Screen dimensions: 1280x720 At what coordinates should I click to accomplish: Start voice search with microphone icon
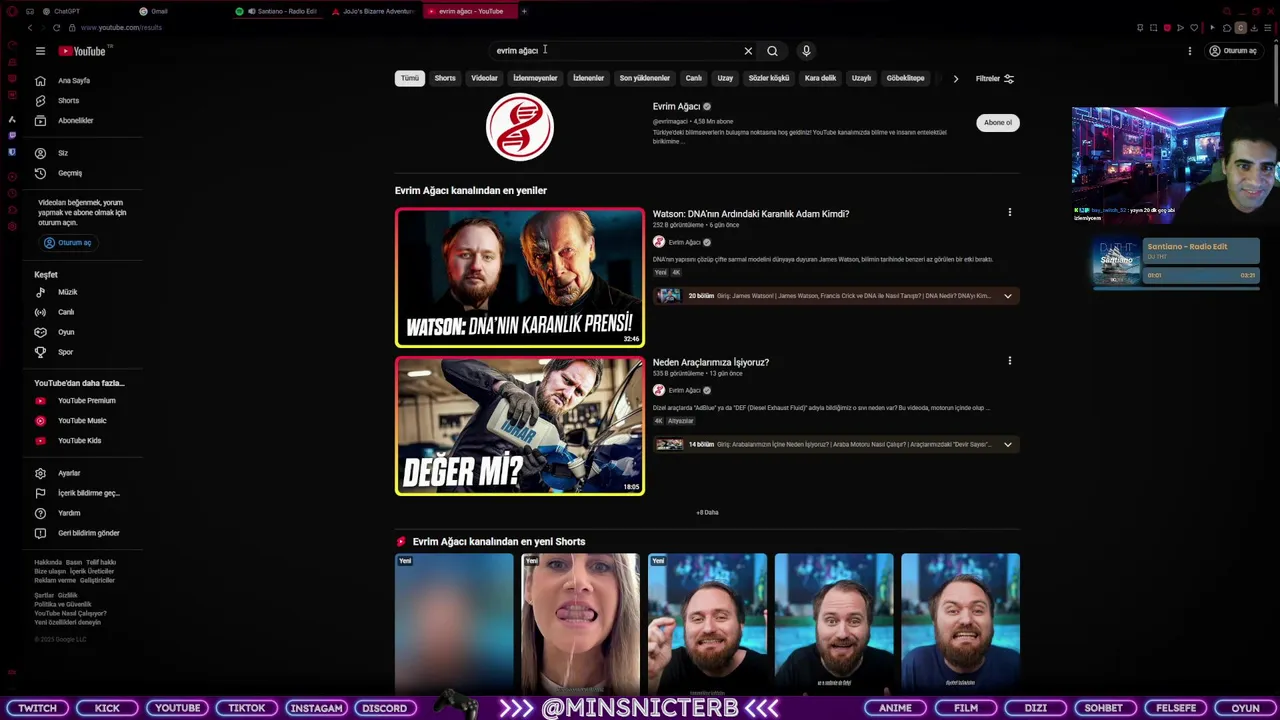pos(806,51)
